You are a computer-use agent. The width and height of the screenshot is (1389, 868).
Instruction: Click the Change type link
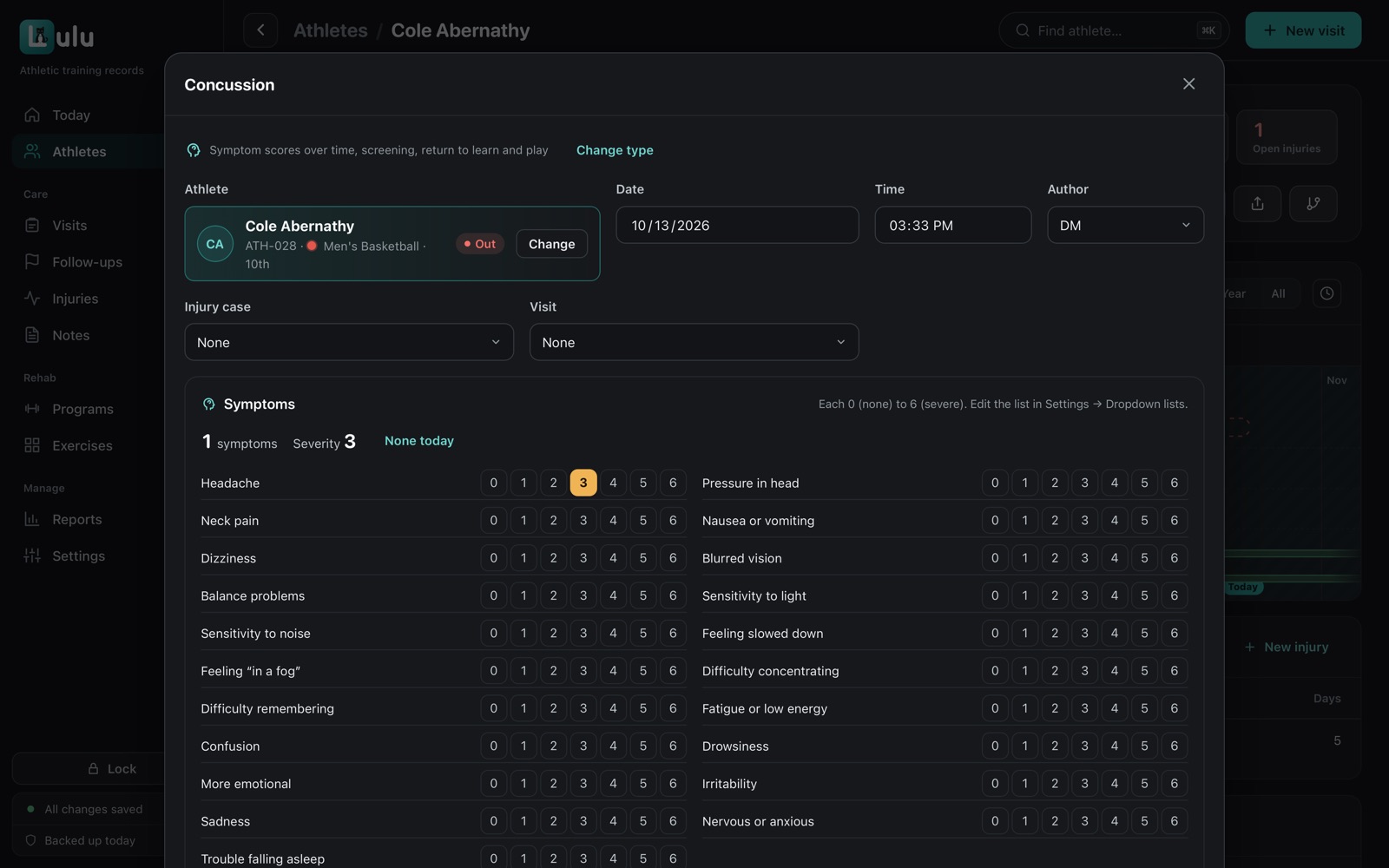tap(615, 150)
